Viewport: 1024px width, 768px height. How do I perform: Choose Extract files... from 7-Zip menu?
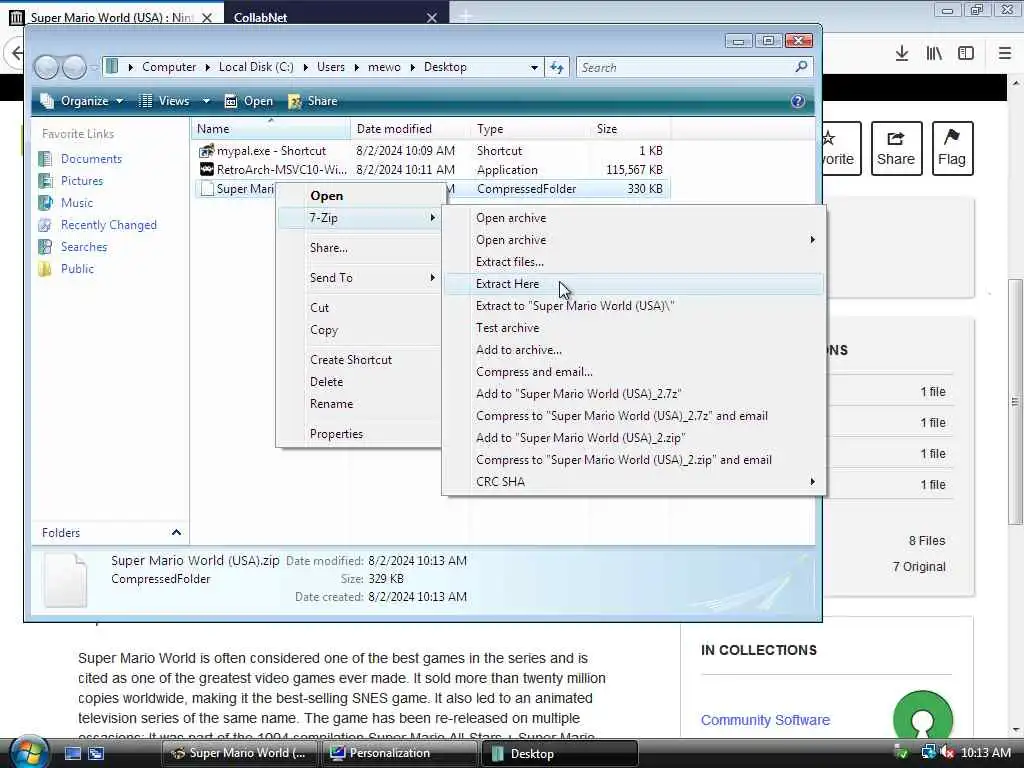click(x=633, y=262)
